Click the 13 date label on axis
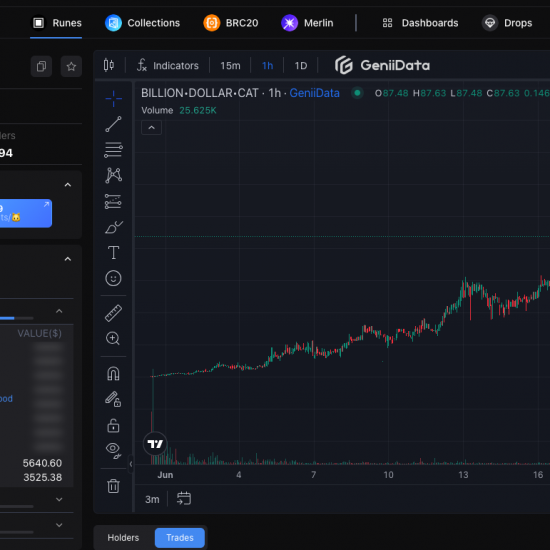This screenshot has height=550, width=550. click(463, 475)
